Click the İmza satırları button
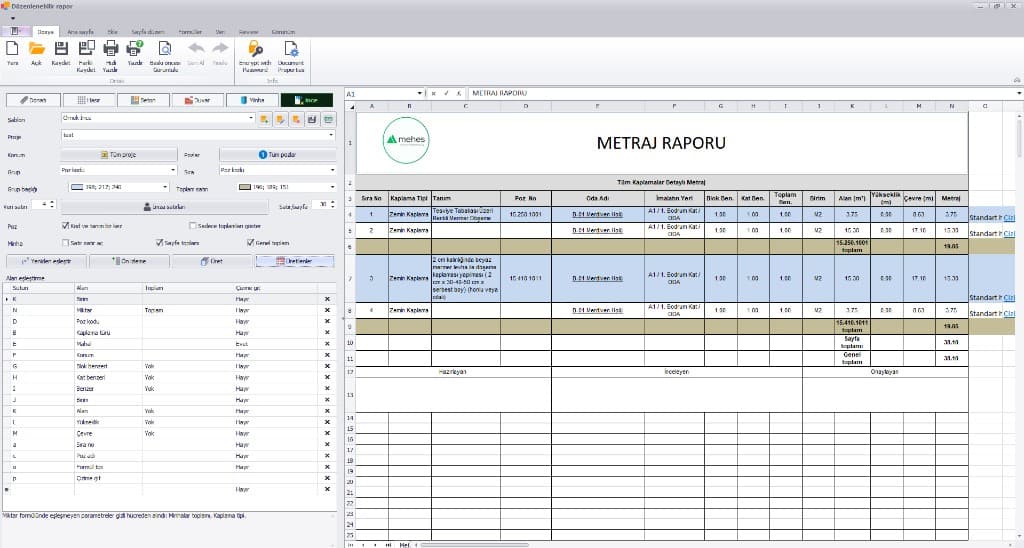Screen dimensions: 1024x548 [x=165, y=206]
